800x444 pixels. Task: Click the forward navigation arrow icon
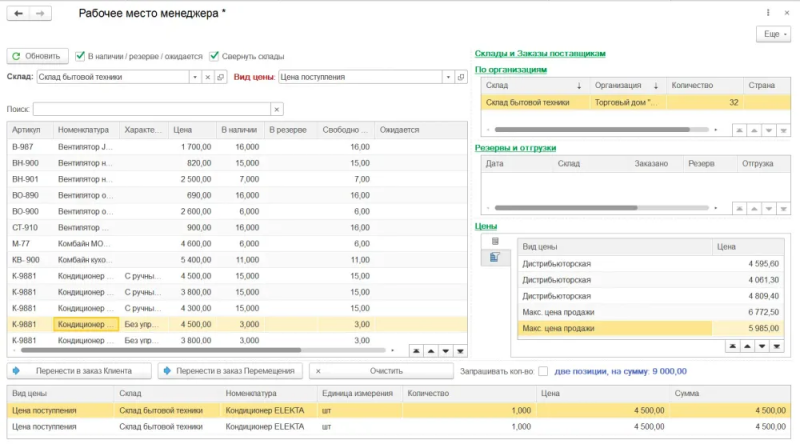tap(40, 13)
